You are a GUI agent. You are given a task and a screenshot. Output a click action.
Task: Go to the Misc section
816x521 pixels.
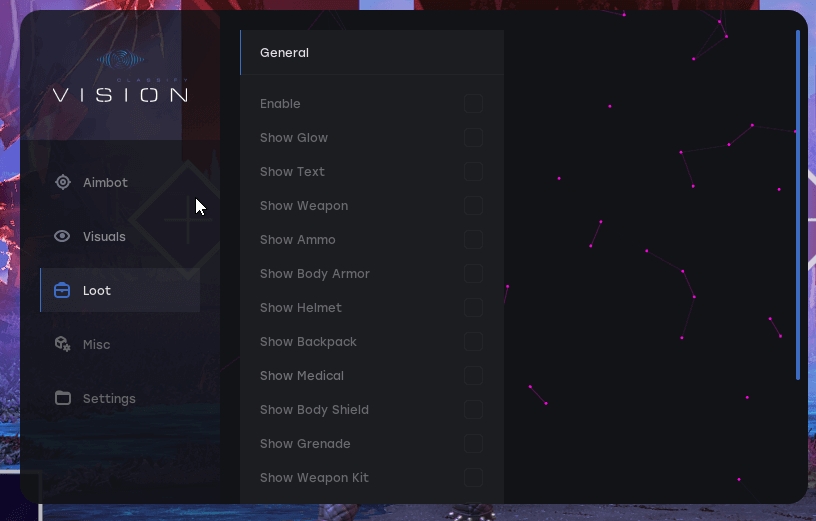(120, 344)
